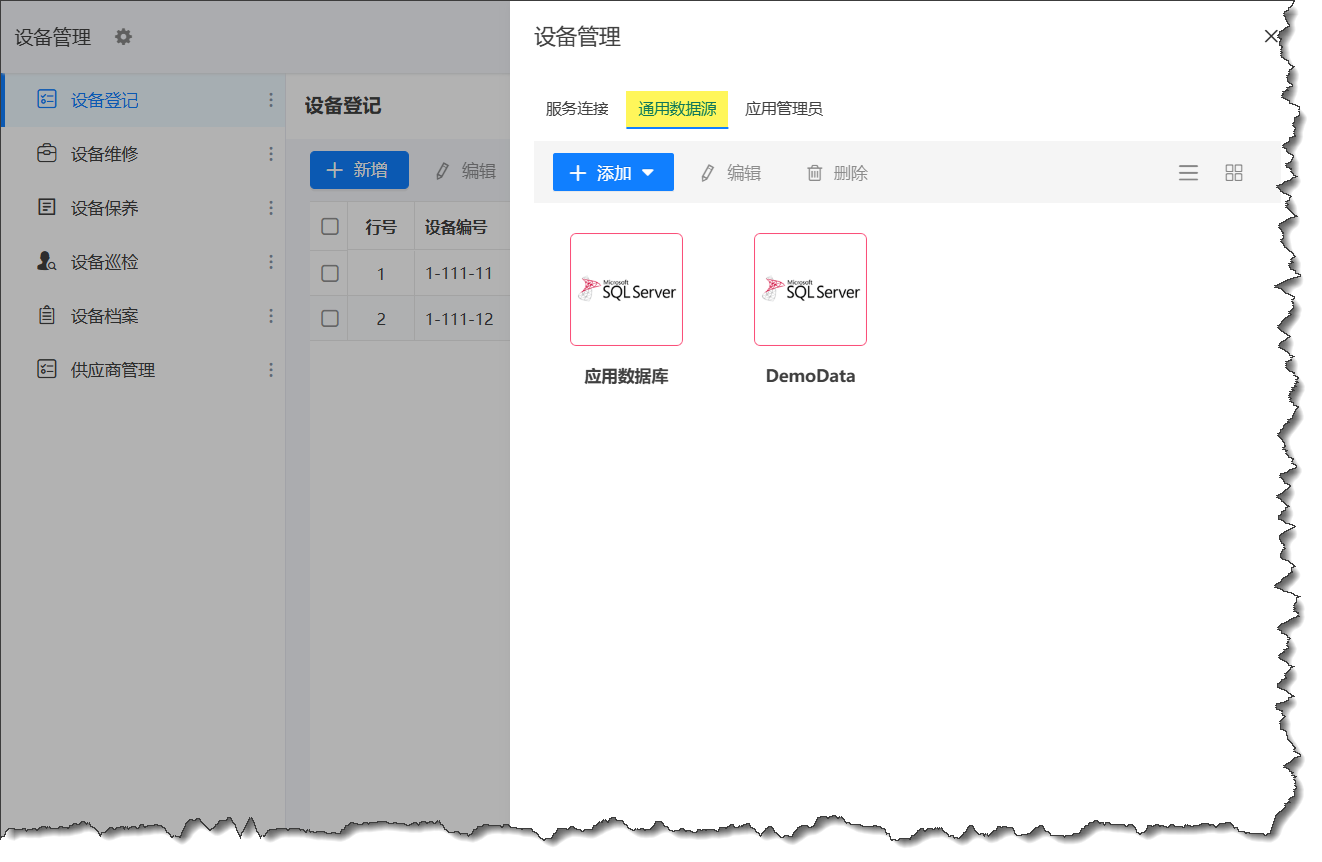Select the DemoData SQL Server thumbnail
1322x862 pixels.
coord(810,289)
